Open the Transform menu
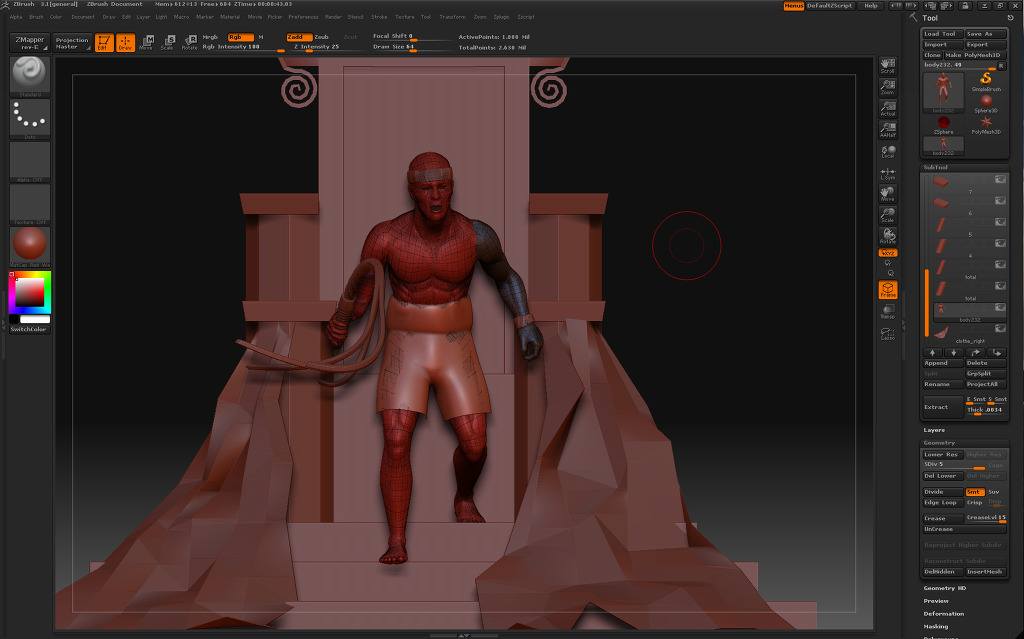Screen dimensions: 1024x639 coord(452,17)
